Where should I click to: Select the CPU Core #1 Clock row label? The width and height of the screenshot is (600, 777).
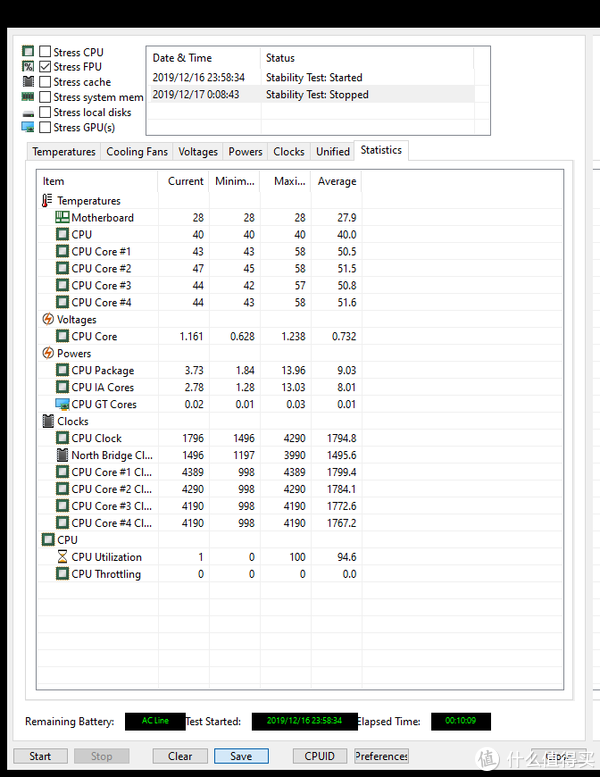coord(111,472)
